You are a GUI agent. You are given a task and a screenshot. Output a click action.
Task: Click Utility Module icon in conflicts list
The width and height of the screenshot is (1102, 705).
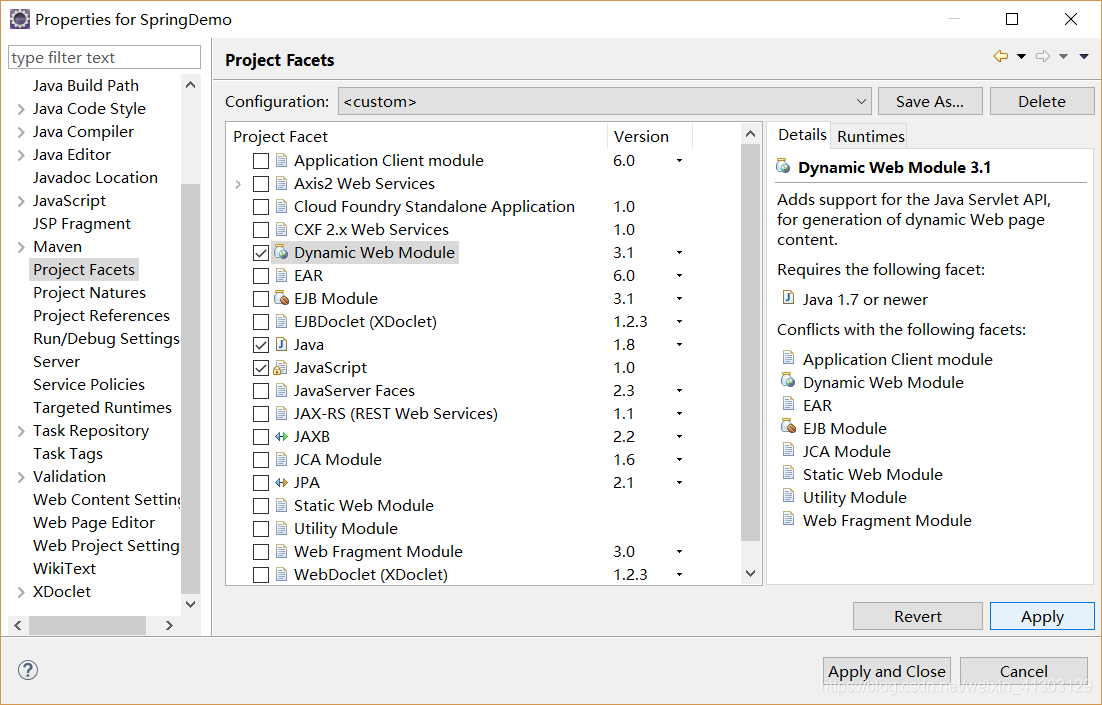[x=789, y=496]
